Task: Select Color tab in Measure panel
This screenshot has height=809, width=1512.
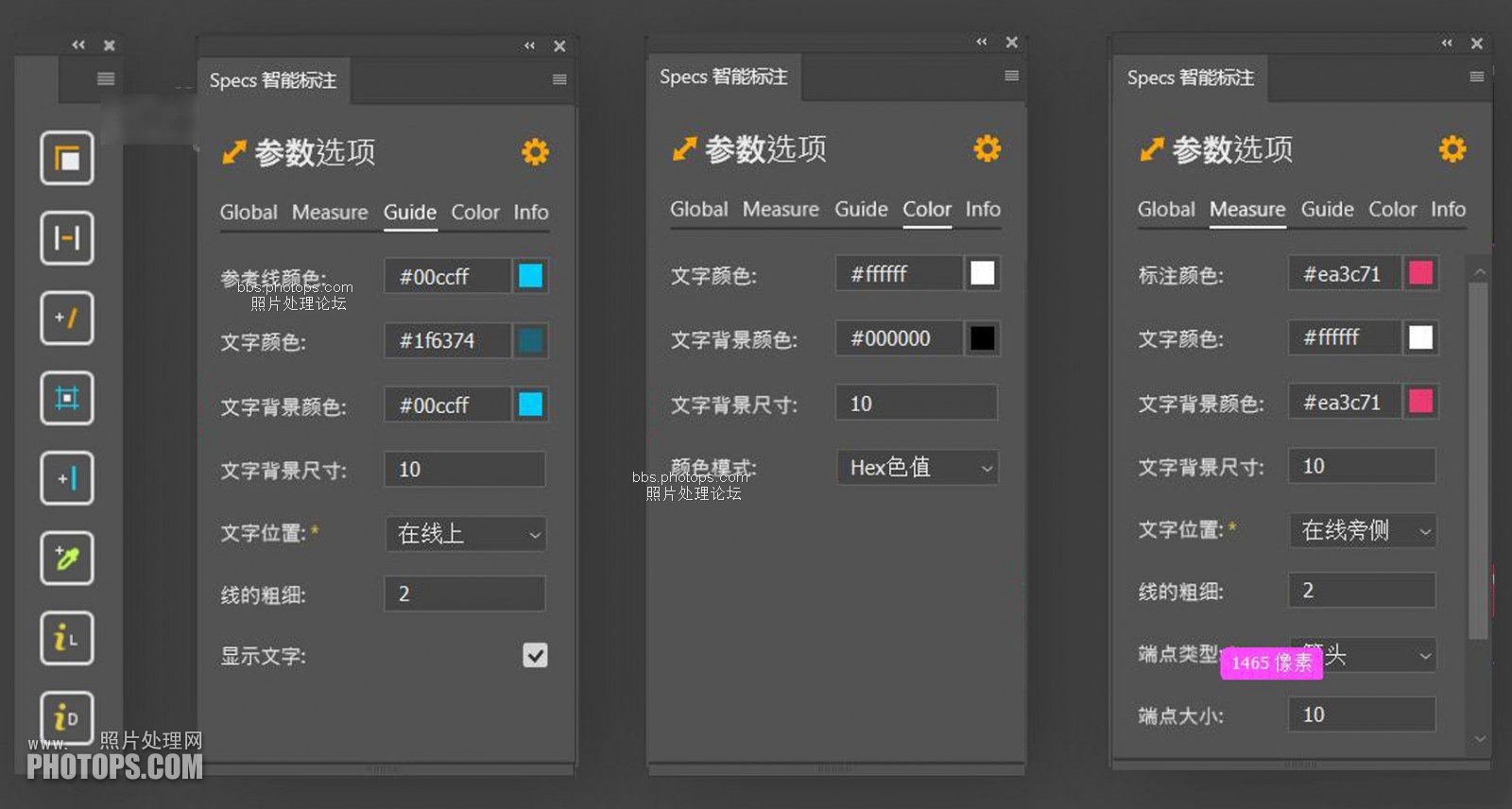Action: tap(1393, 209)
